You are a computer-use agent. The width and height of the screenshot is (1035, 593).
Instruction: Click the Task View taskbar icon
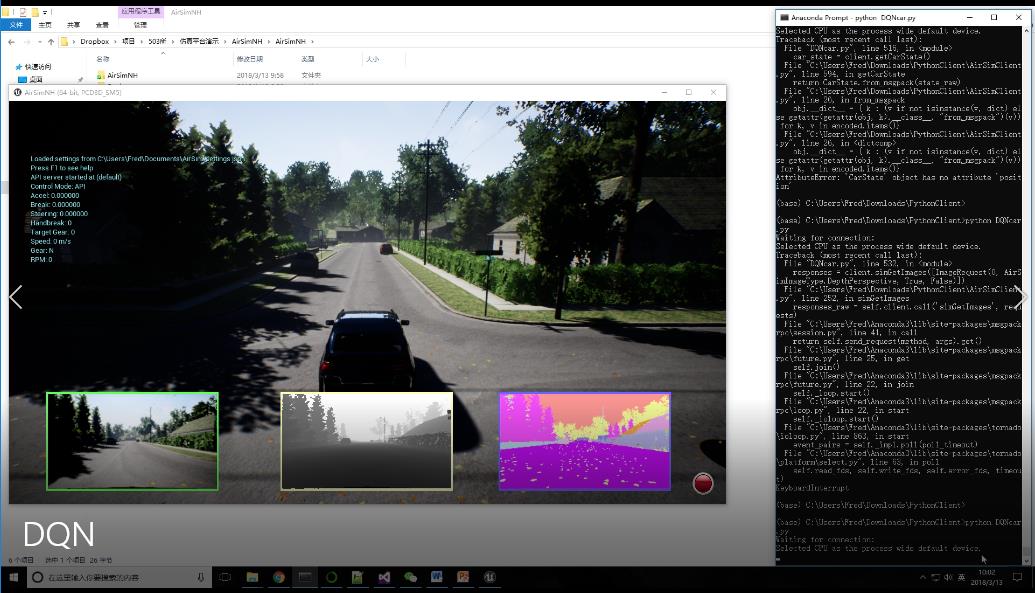[225, 577]
